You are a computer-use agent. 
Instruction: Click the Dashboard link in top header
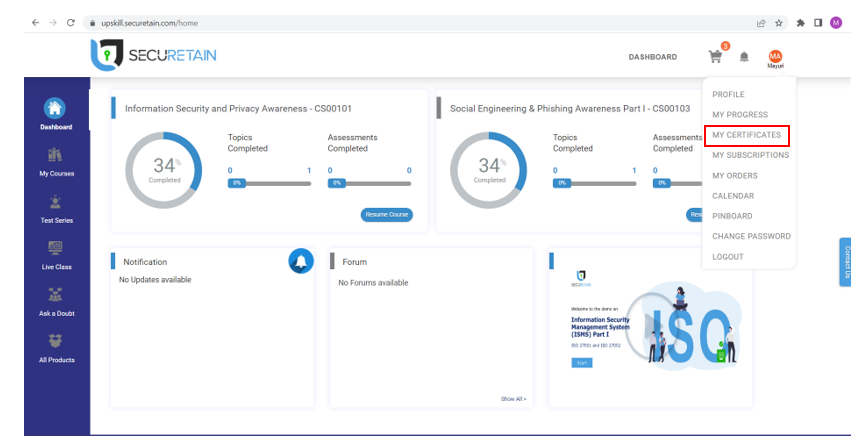(x=652, y=57)
